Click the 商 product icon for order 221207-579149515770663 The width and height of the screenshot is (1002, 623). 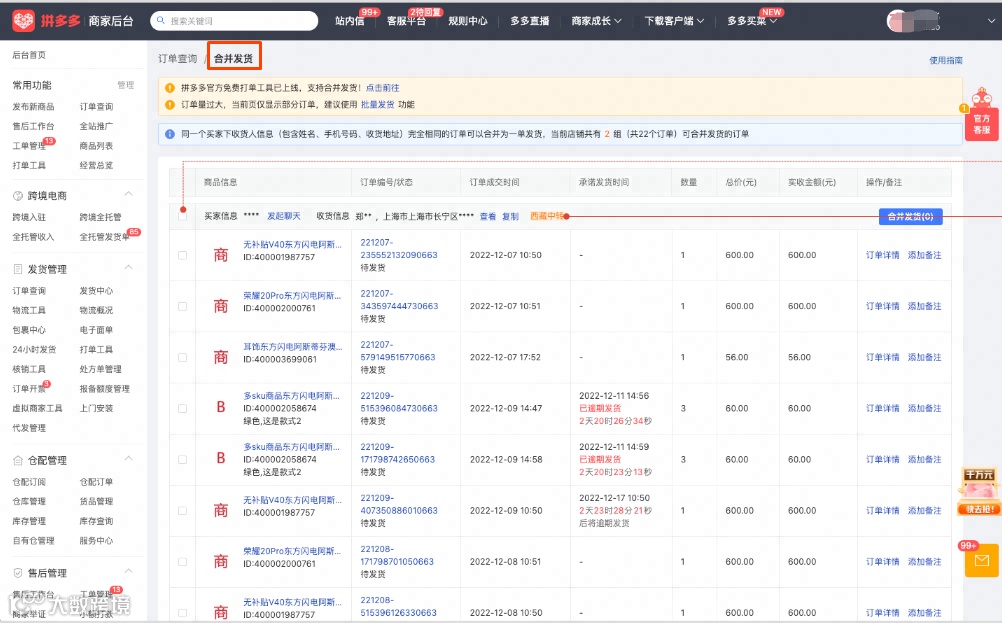click(220, 357)
